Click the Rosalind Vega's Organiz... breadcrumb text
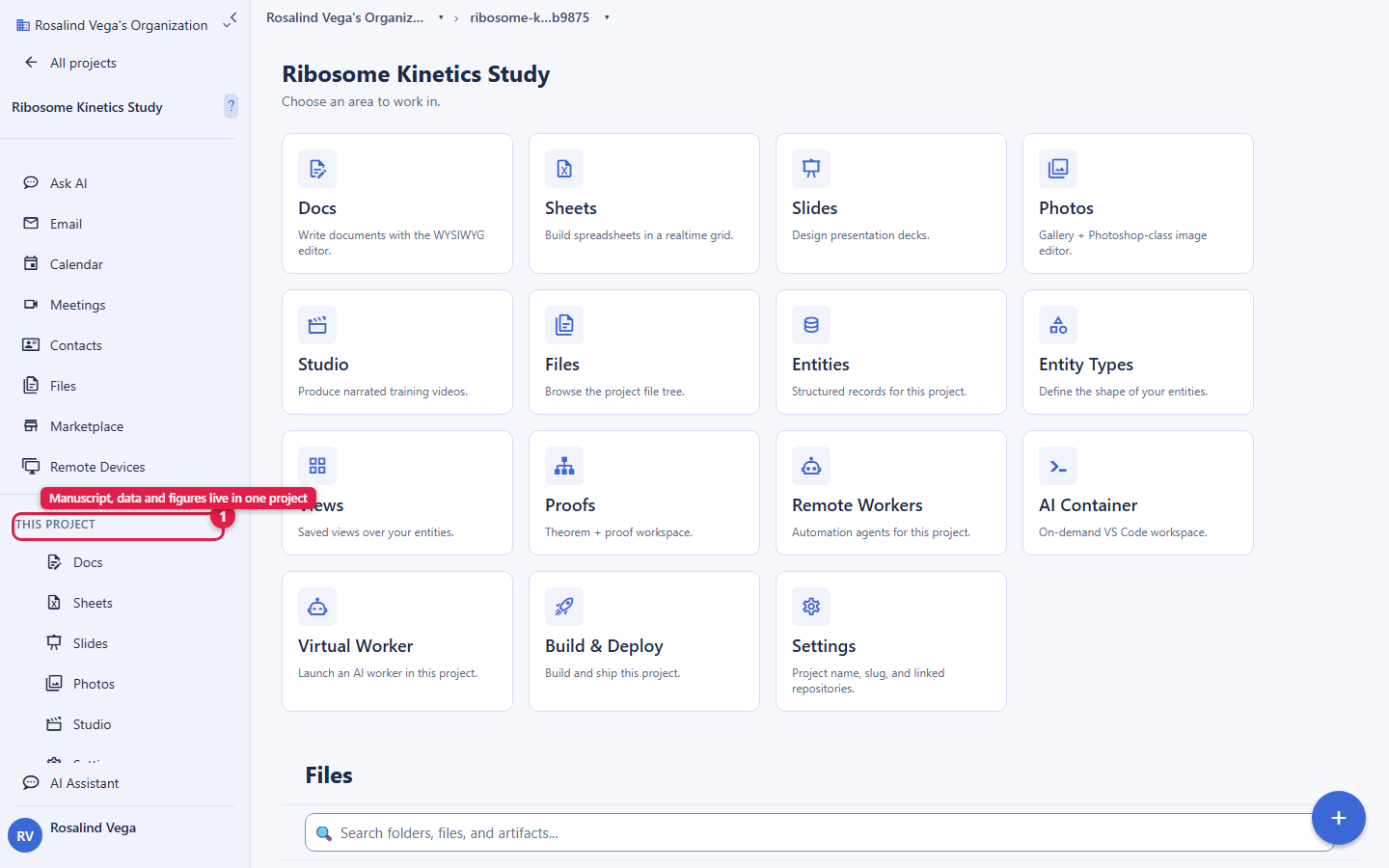The height and width of the screenshot is (868, 1389). (344, 17)
